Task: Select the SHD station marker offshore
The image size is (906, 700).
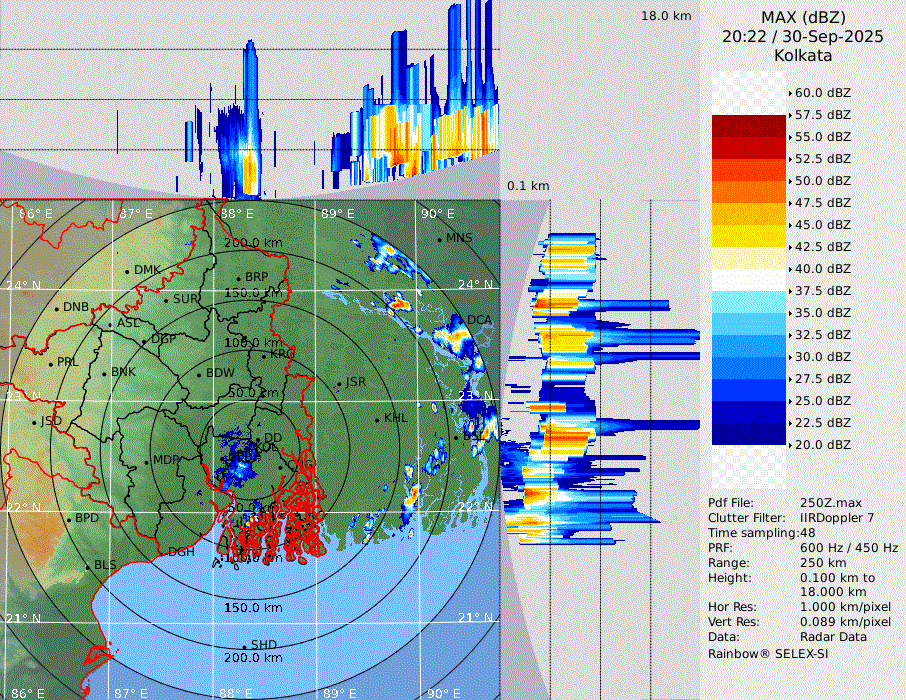Action: [244, 645]
